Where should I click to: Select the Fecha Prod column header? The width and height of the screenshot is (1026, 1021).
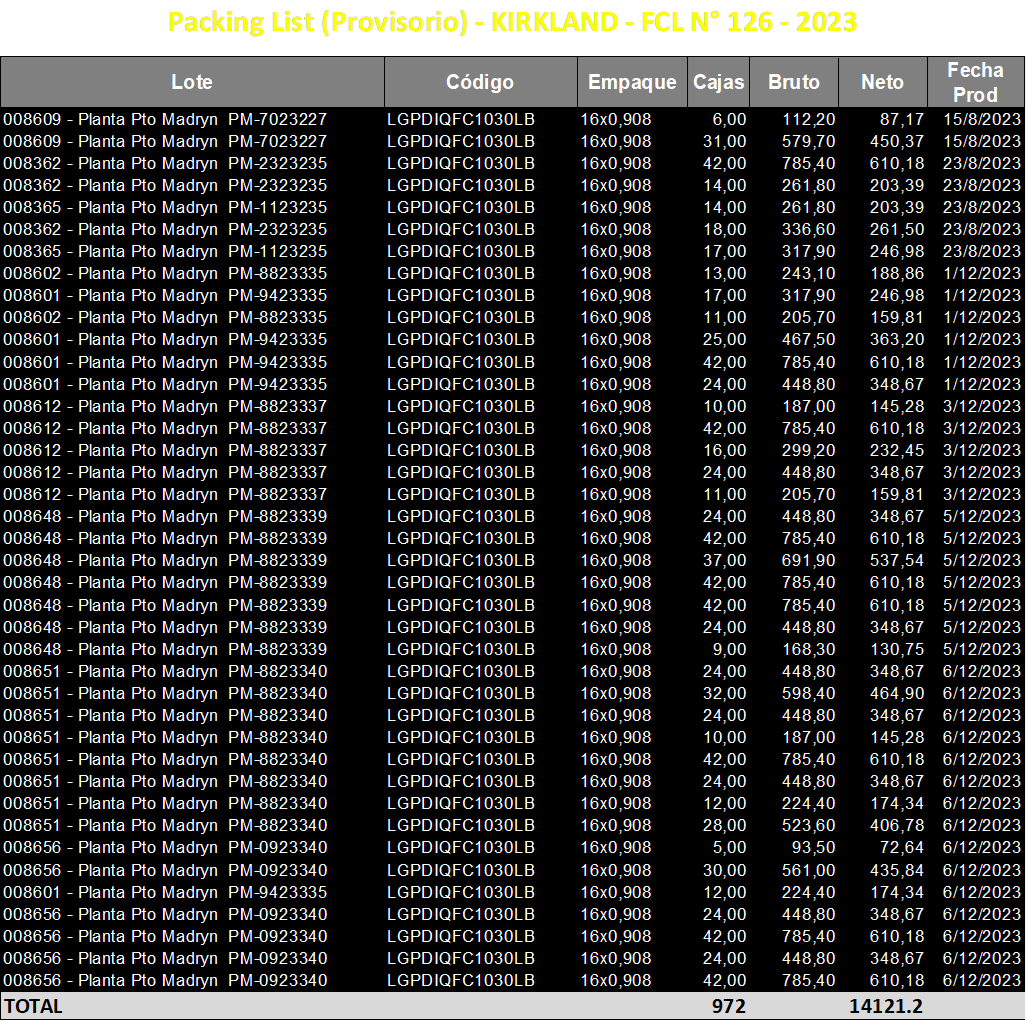coord(976,82)
